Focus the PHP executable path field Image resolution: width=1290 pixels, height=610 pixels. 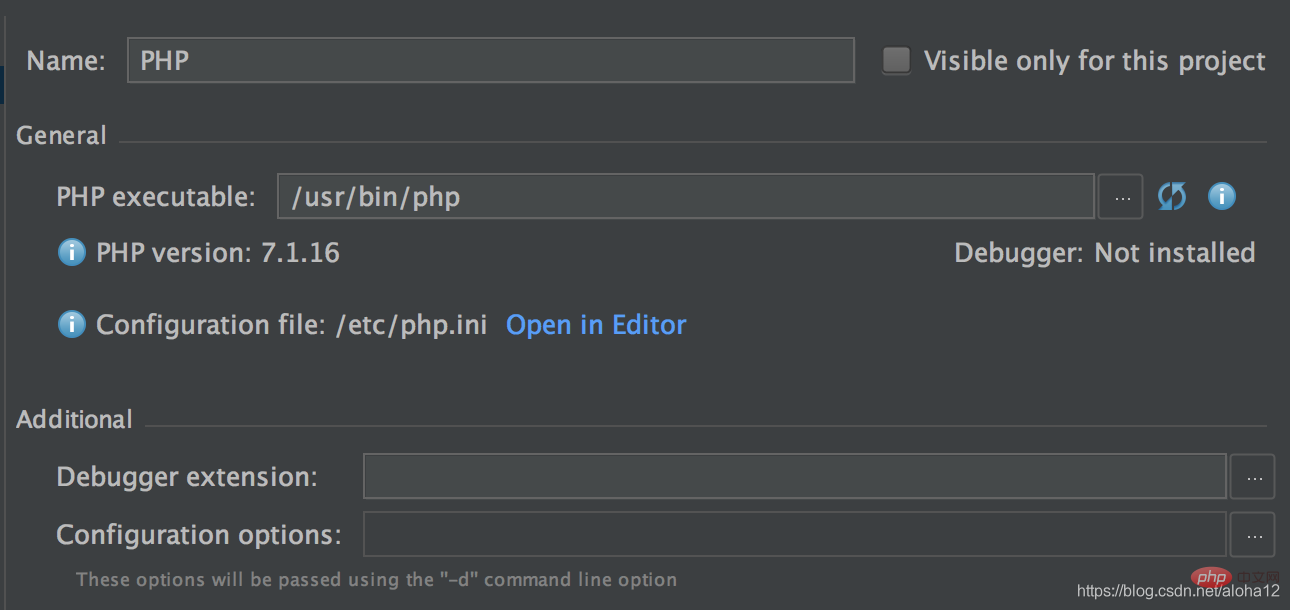coord(686,196)
